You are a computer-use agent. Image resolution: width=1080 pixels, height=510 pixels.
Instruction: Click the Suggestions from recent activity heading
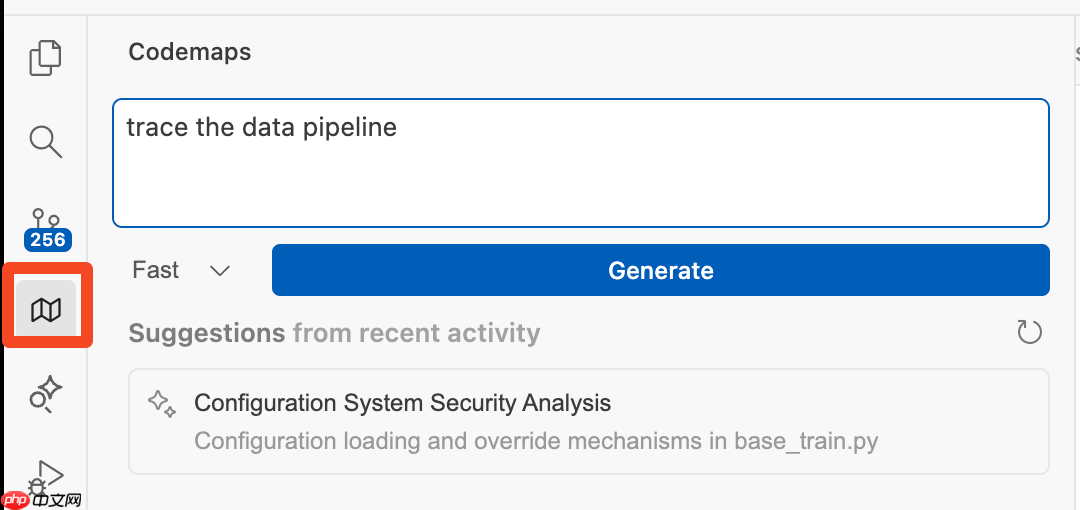(x=334, y=333)
